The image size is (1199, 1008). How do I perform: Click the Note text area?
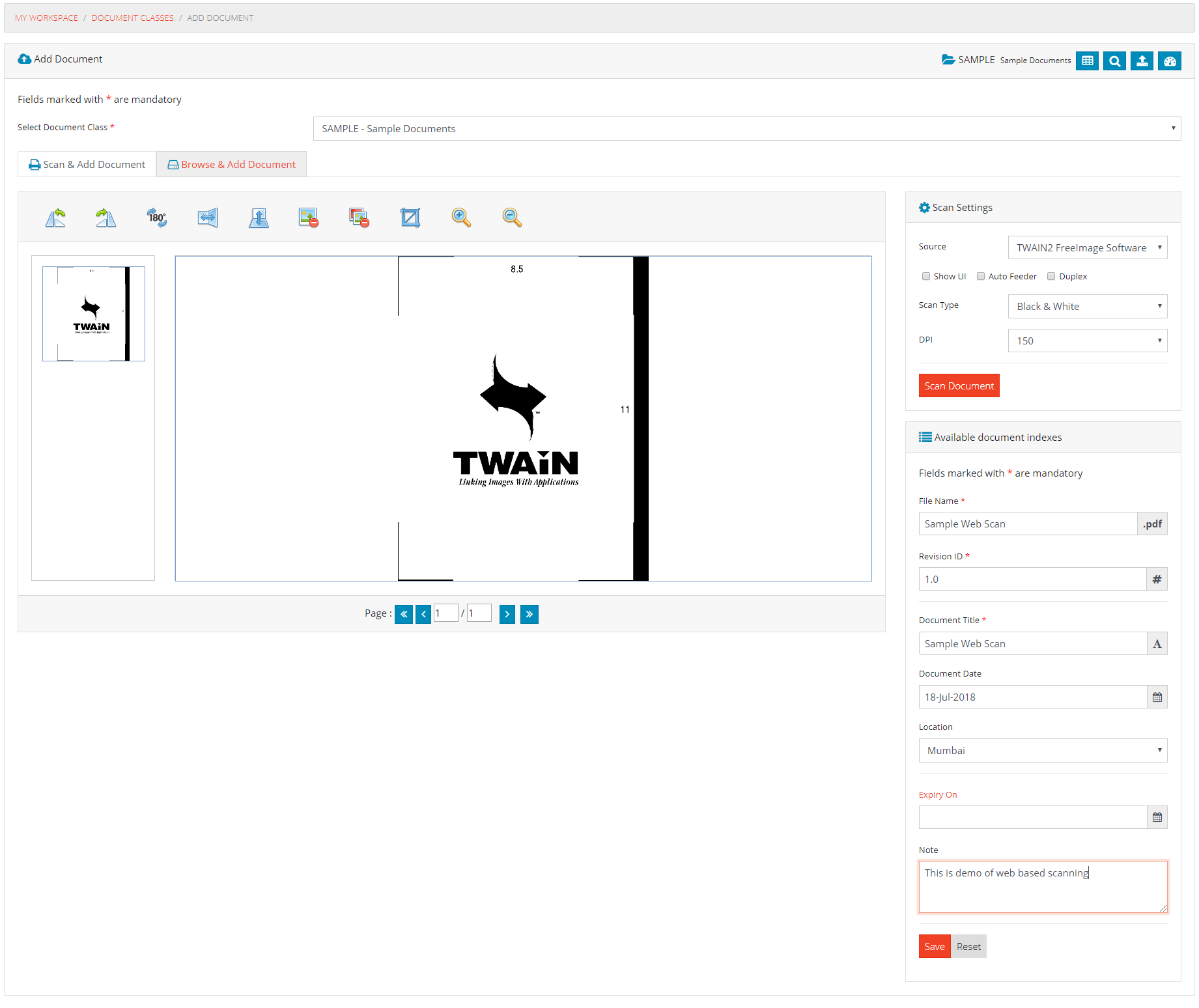1043,887
